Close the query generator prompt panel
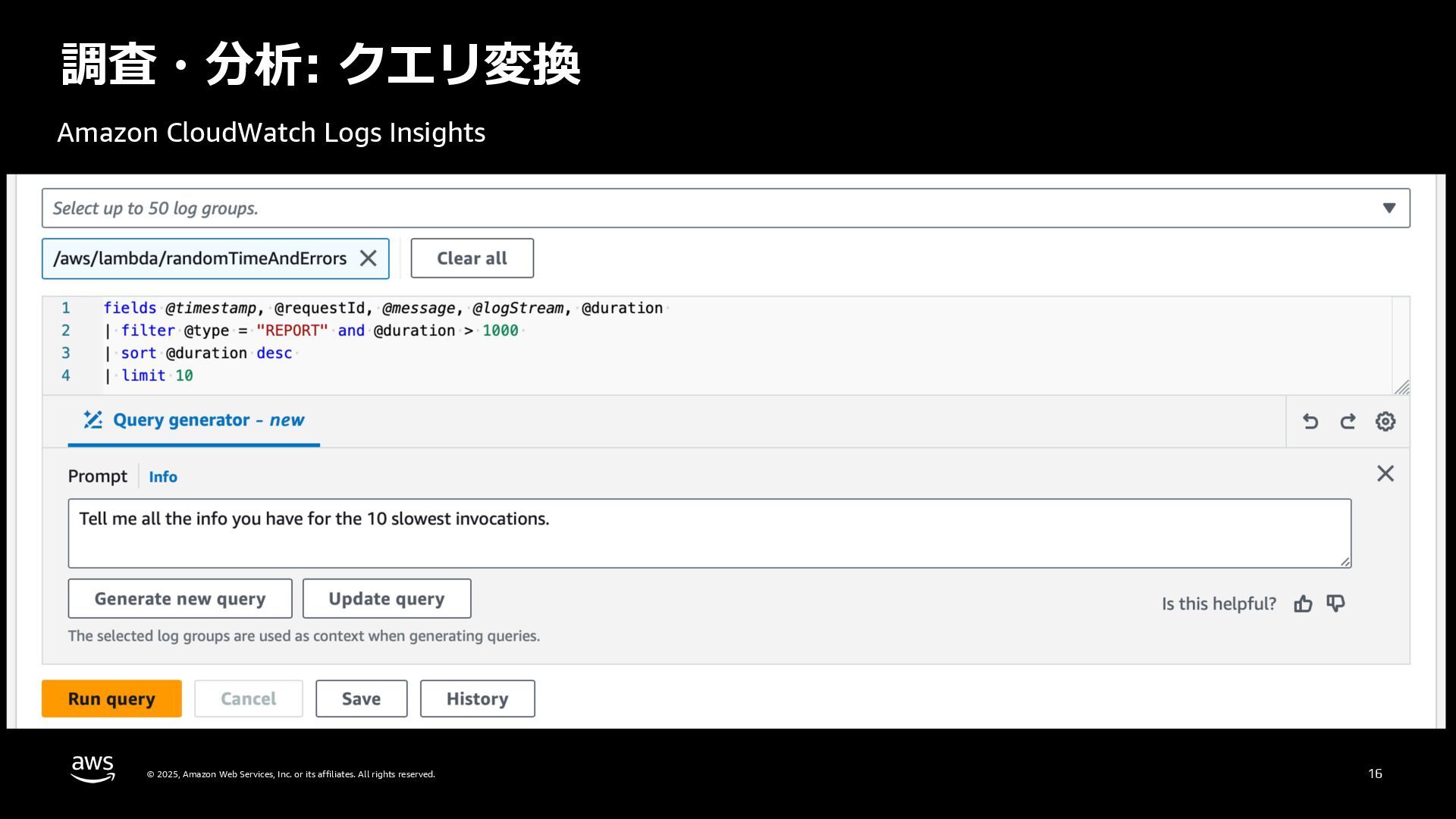 pyautogui.click(x=1385, y=474)
